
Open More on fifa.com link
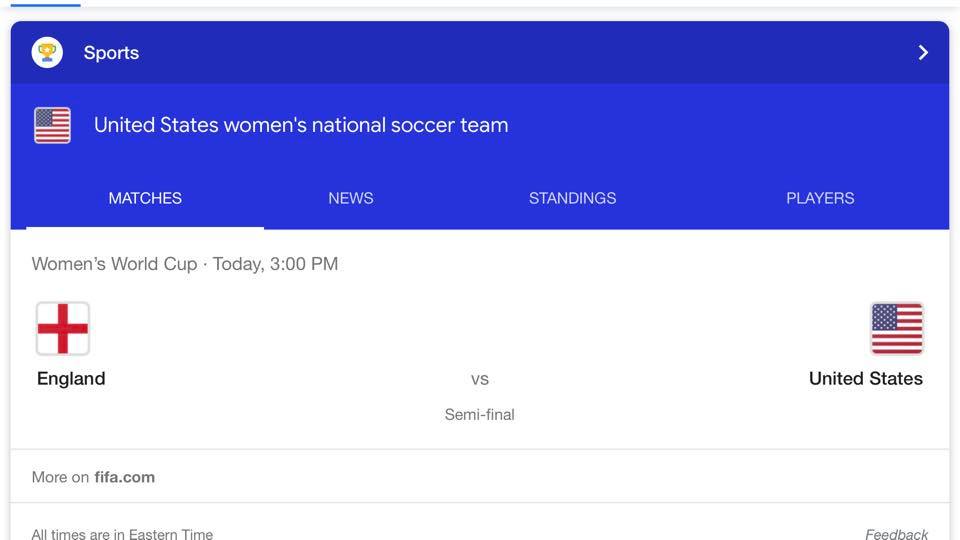point(93,477)
